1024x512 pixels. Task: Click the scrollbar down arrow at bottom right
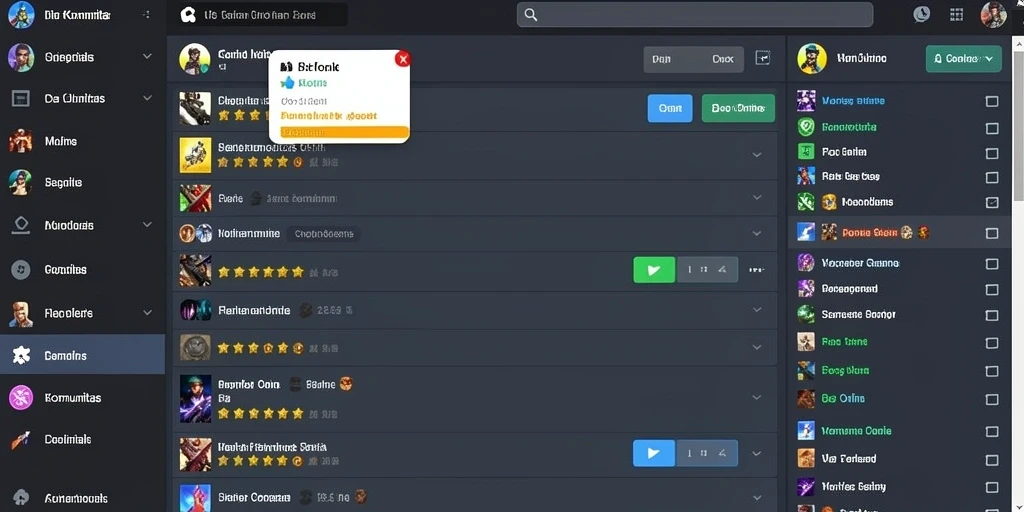coord(1018,506)
